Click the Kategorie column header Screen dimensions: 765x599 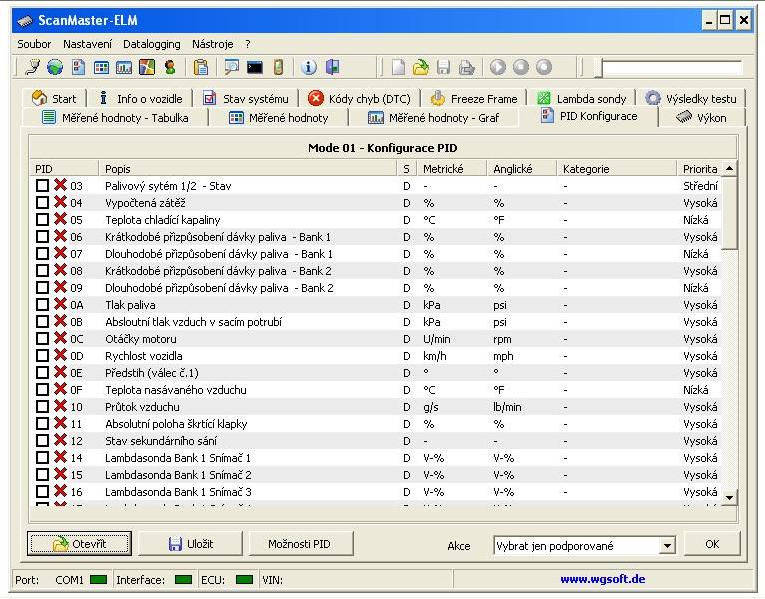pyautogui.click(x=616, y=169)
